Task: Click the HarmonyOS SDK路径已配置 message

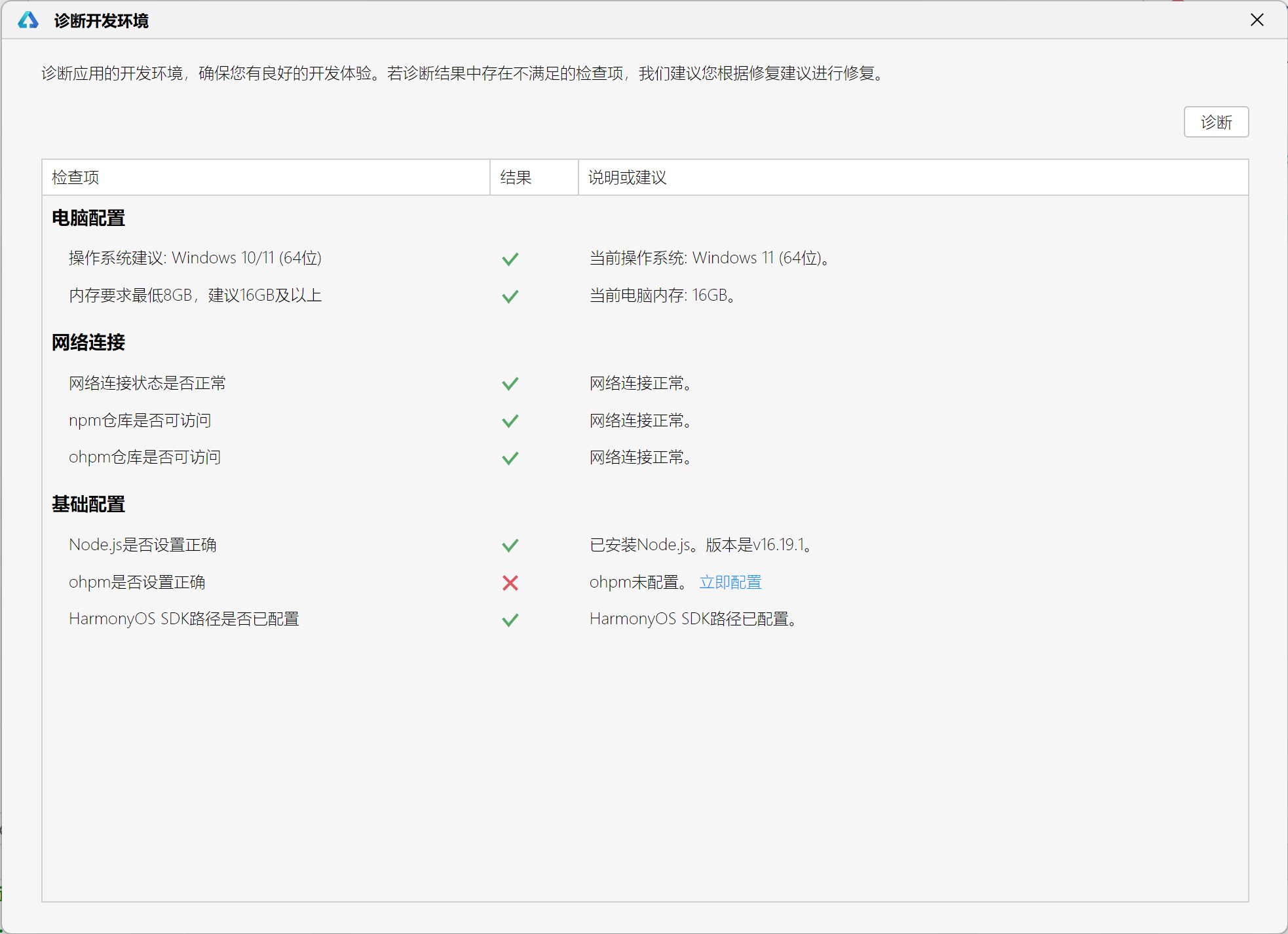Action: pyautogui.click(x=693, y=619)
